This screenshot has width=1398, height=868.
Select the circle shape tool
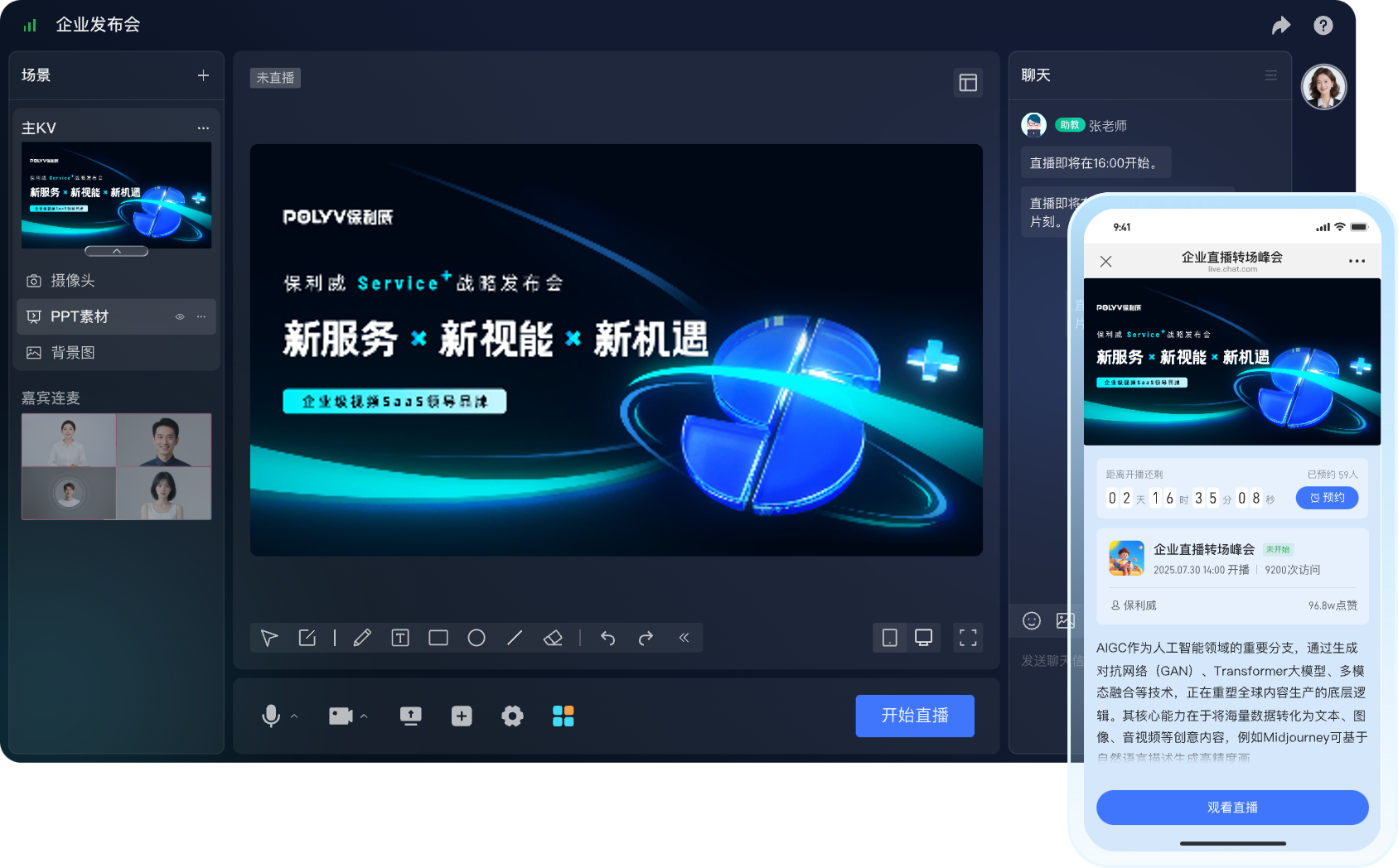pos(476,638)
